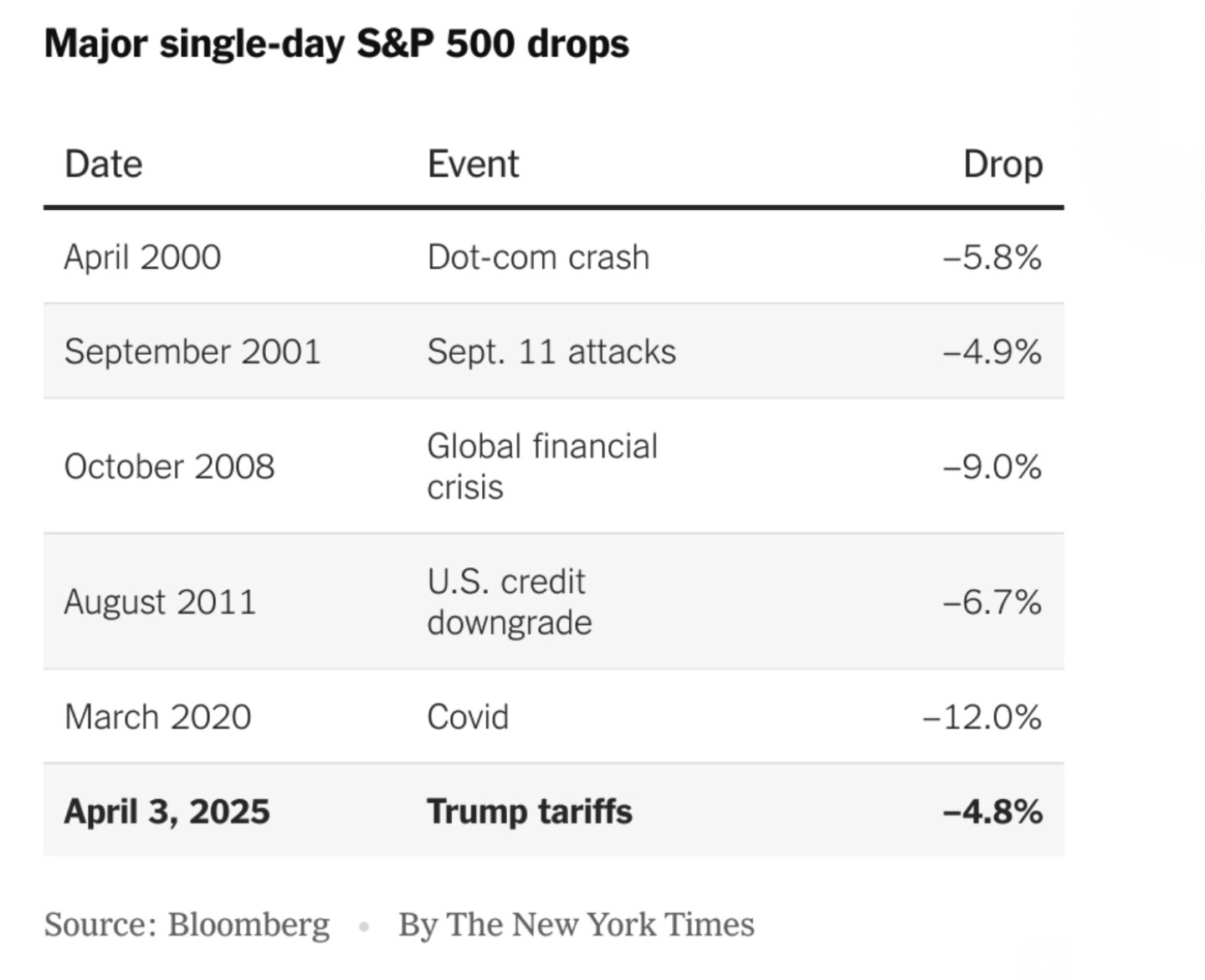Click the −5.8% drop value
Image resolution: width=1205 pixels, height=980 pixels.
coord(992,257)
